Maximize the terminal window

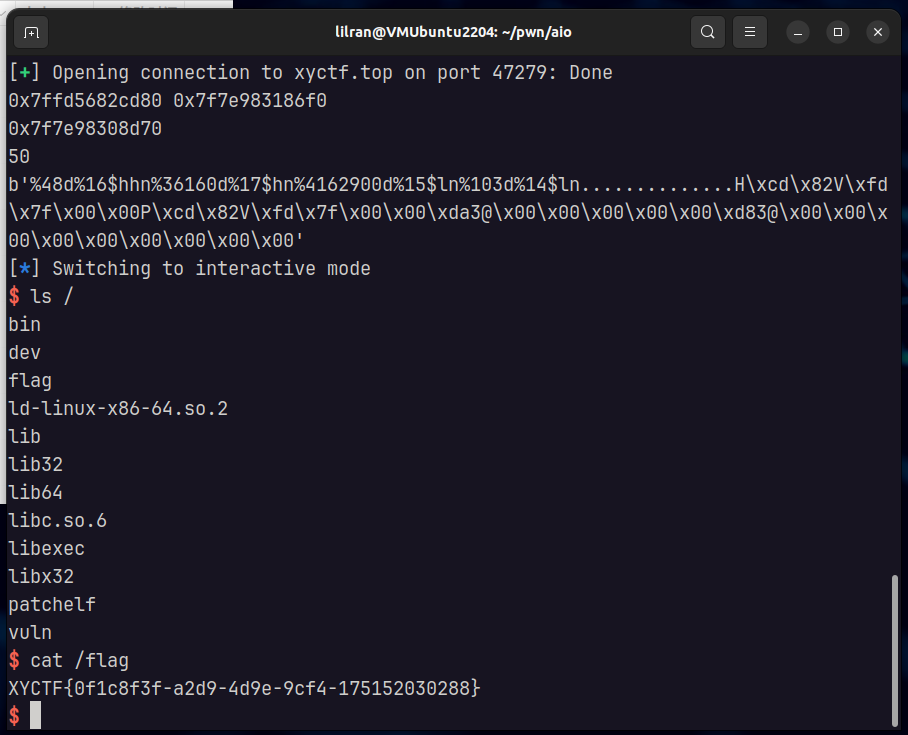click(837, 31)
